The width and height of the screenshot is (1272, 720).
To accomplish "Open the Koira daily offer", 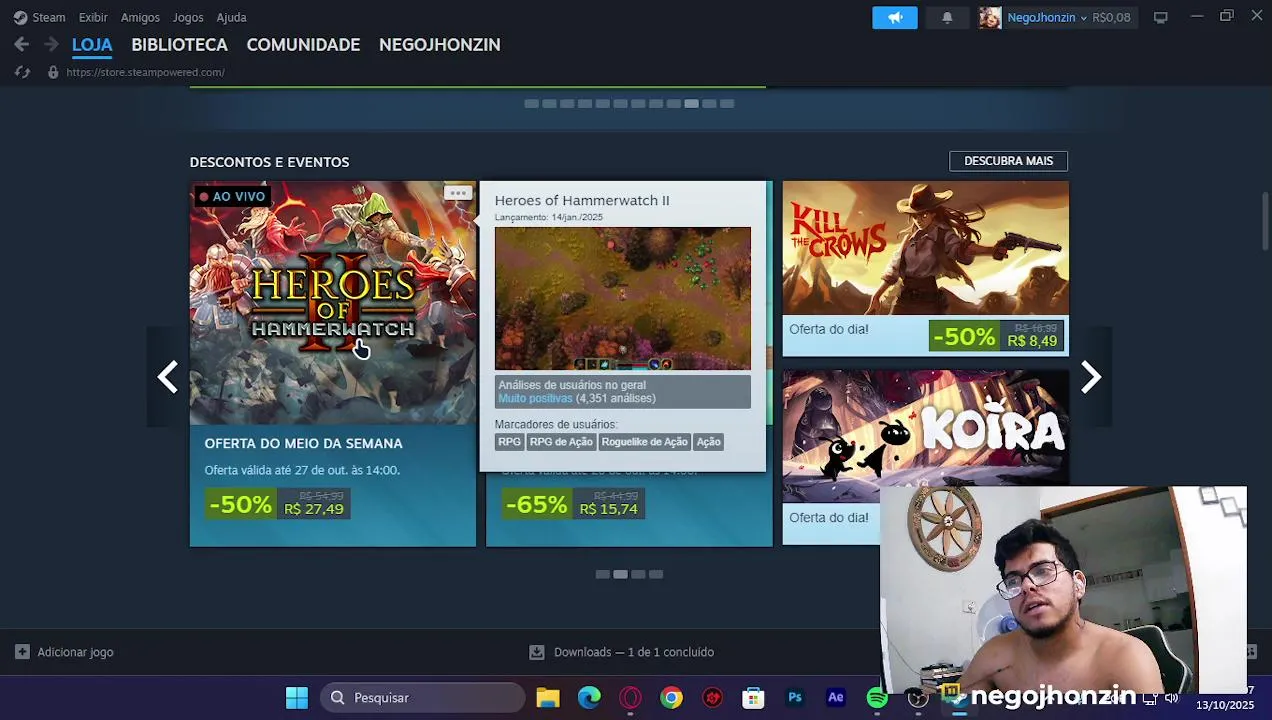I will (x=925, y=436).
